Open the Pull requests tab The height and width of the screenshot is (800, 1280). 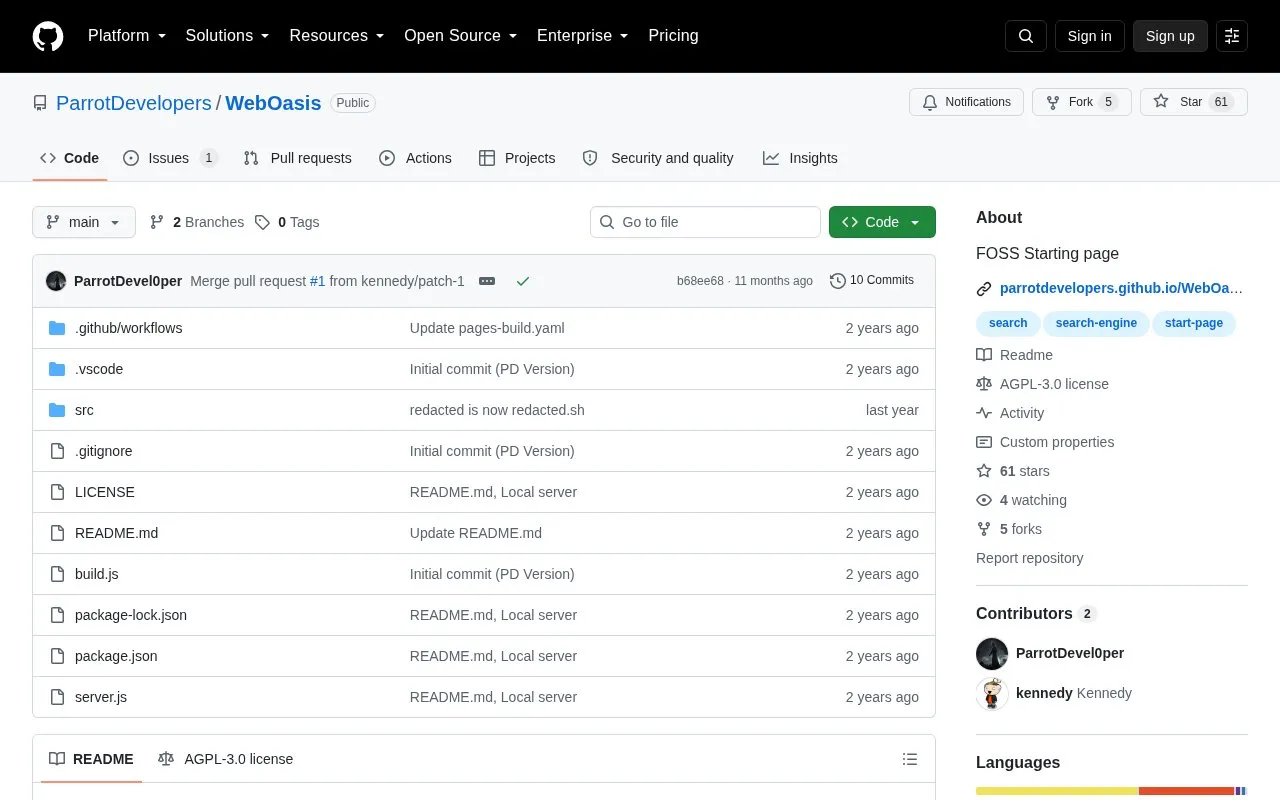(x=297, y=158)
